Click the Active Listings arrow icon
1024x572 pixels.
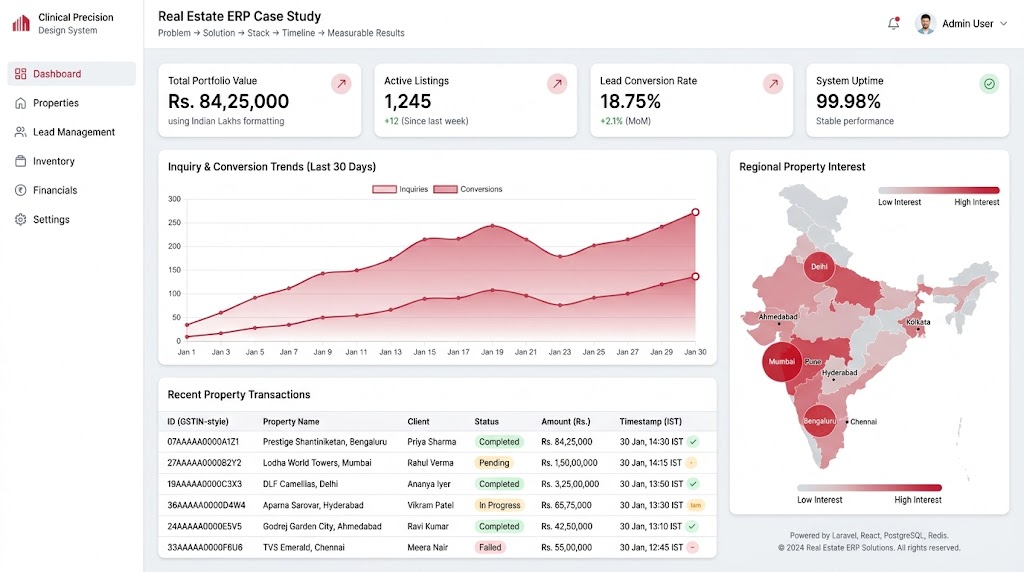click(x=557, y=84)
